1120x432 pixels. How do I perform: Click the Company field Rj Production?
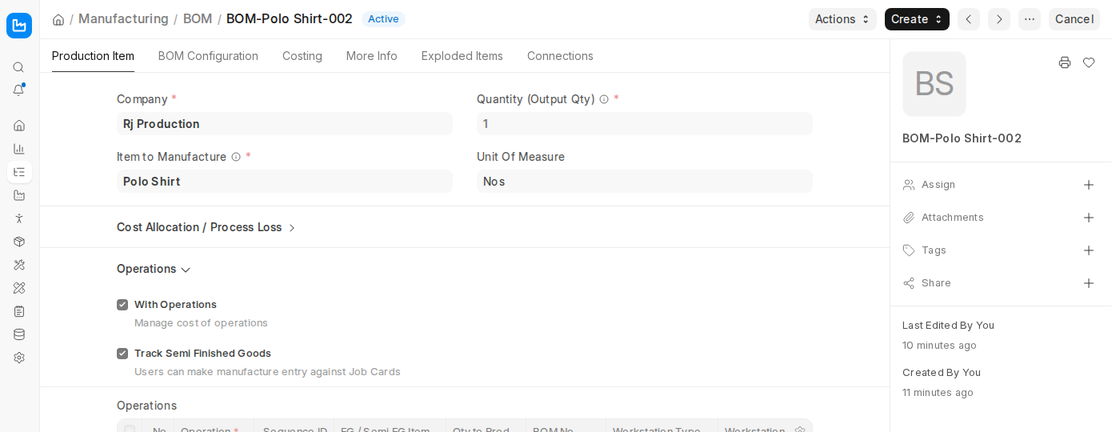(284, 124)
